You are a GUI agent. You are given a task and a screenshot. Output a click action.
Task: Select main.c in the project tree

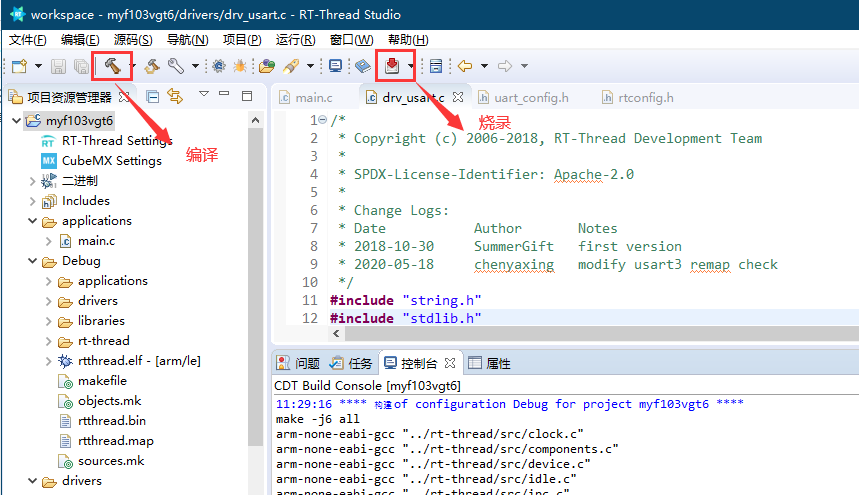click(x=96, y=241)
